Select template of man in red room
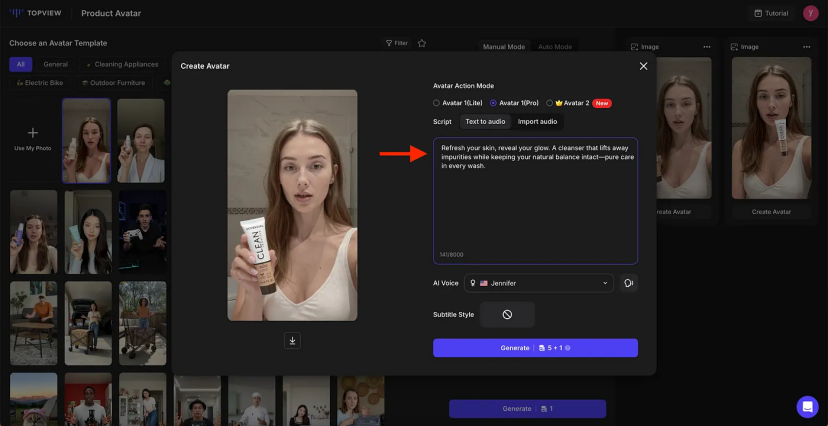828x426 pixels. [x=88, y=399]
